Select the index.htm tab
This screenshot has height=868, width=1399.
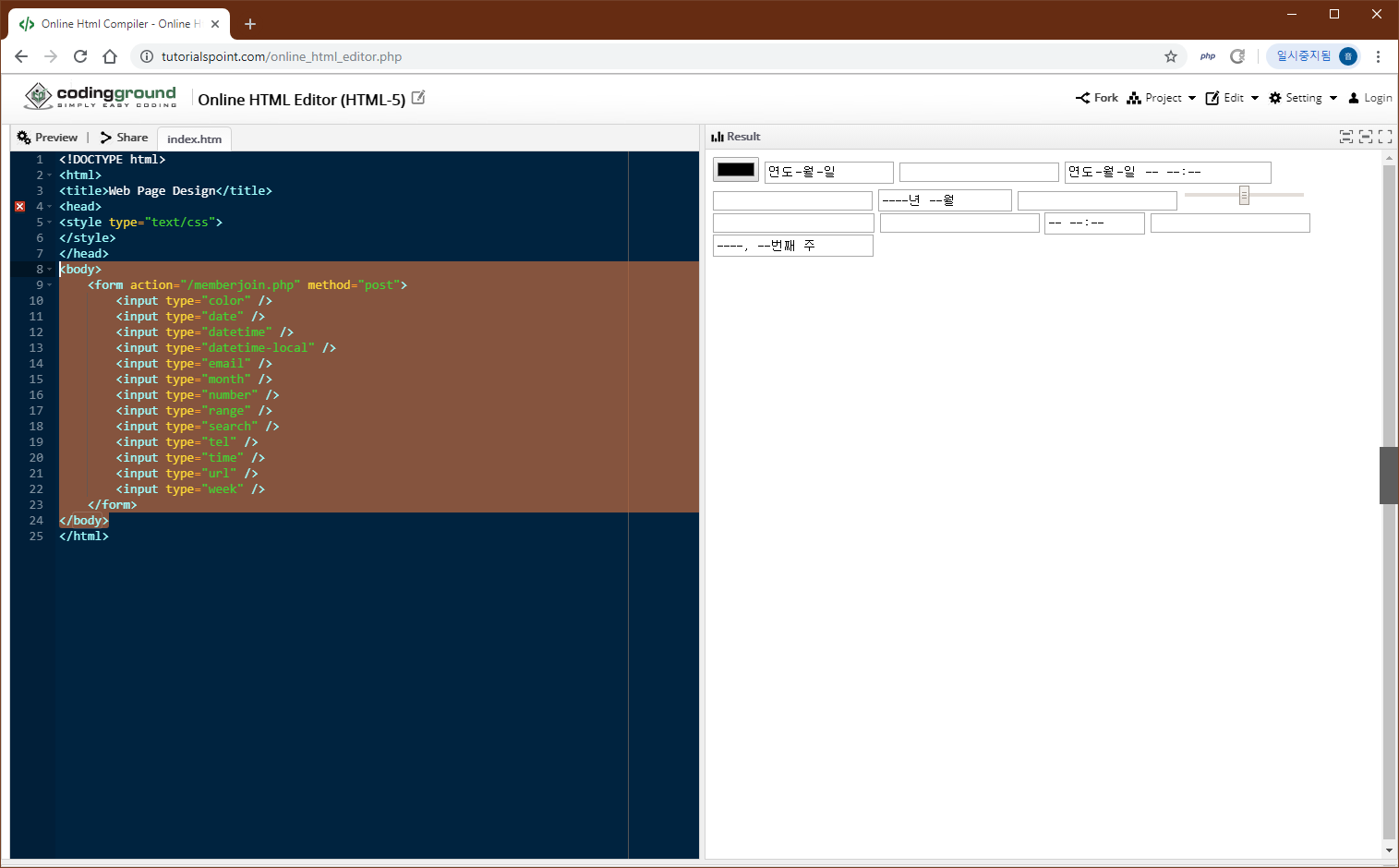click(x=193, y=139)
